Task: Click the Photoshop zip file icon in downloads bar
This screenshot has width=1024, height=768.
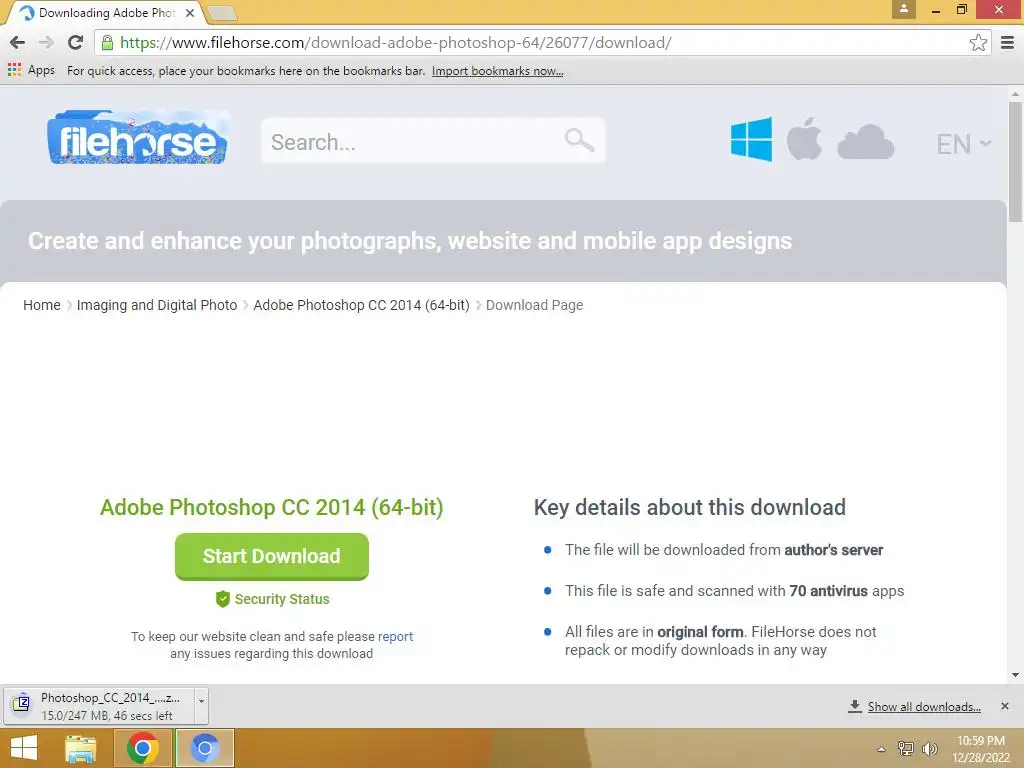Action: (x=21, y=704)
